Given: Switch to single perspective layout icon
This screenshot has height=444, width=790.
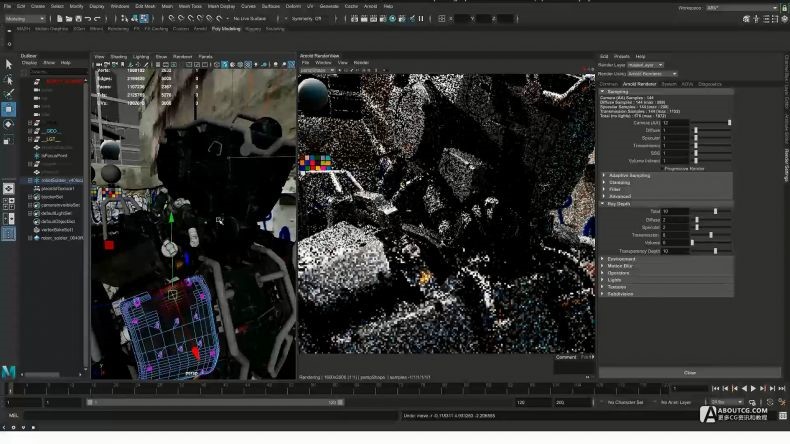Looking at the screenshot, I should pyautogui.click(x=9, y=188).
